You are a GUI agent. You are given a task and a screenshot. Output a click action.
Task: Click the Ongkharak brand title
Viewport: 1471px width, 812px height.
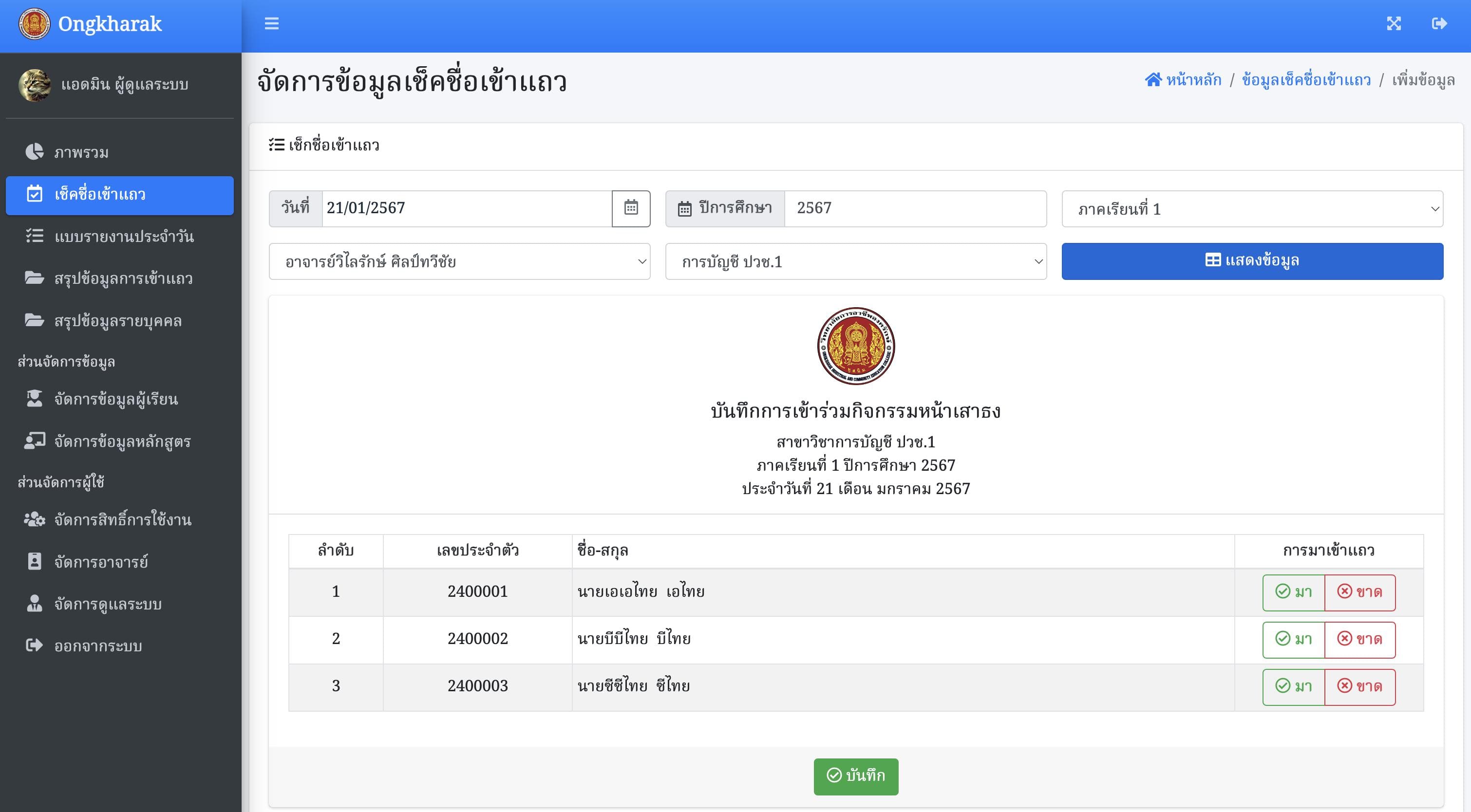click(x=110, y=24)
